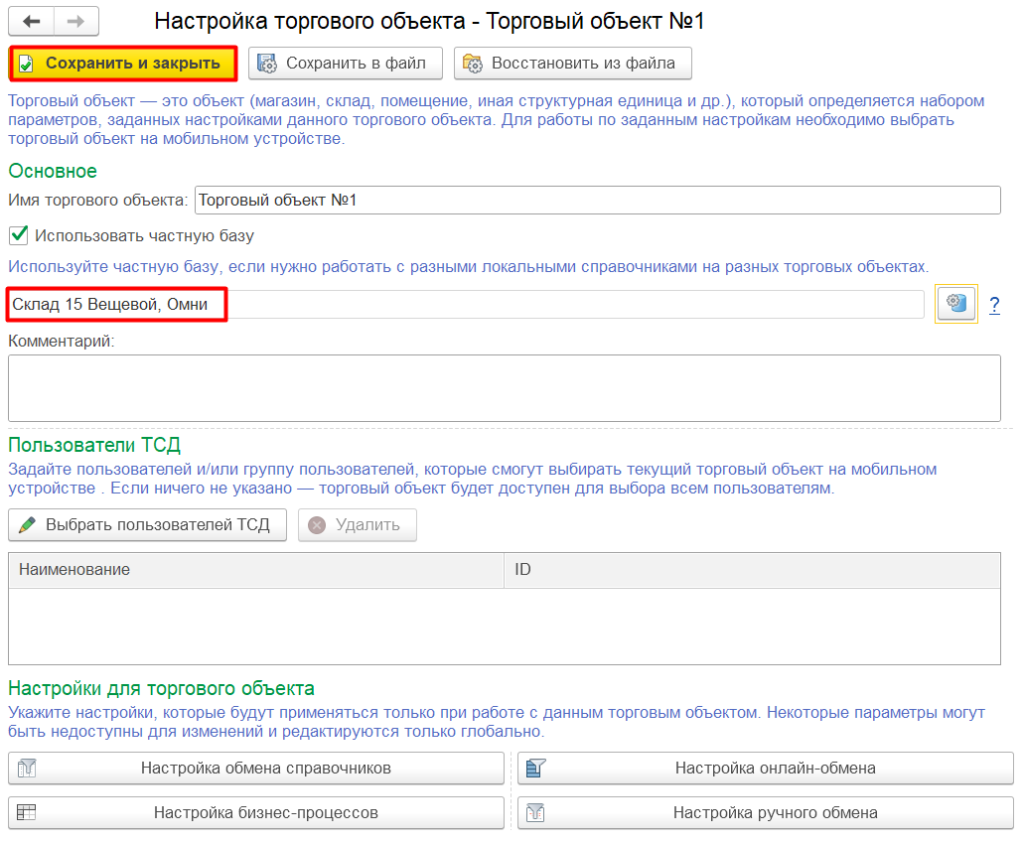Image resolution: width=1024 pixels, height=843 pixels.
Task: Click the Удалить cross icon
Action: 317,525
